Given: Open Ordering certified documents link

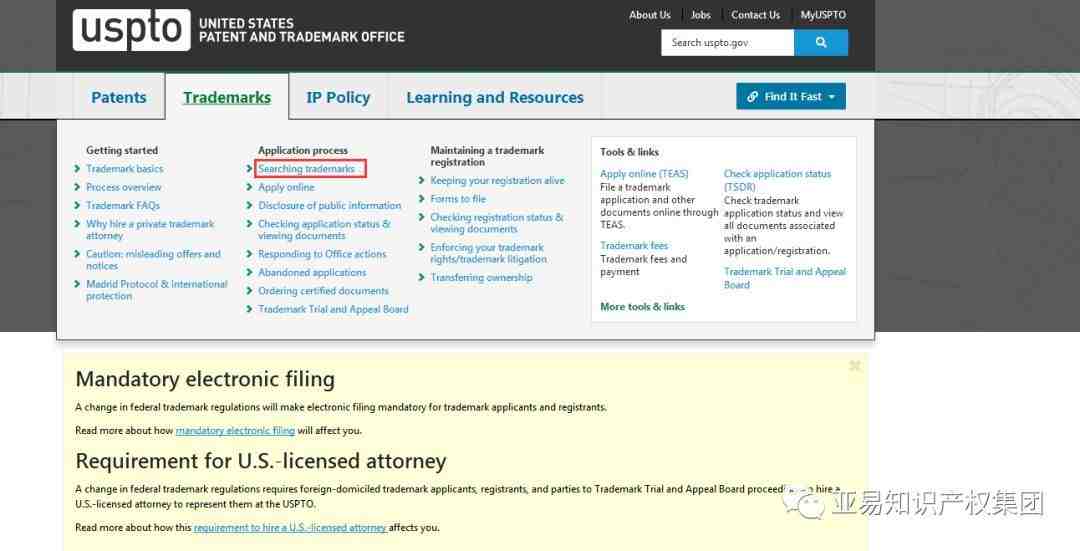Looking at the screenshot, I should 323,291.
